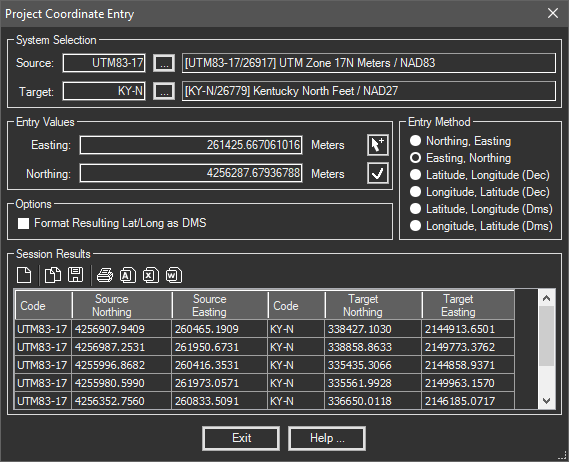Viewport: 569px width, 462px height.
Task: Export session results to Word icon
Action: (x=173, y=275)
